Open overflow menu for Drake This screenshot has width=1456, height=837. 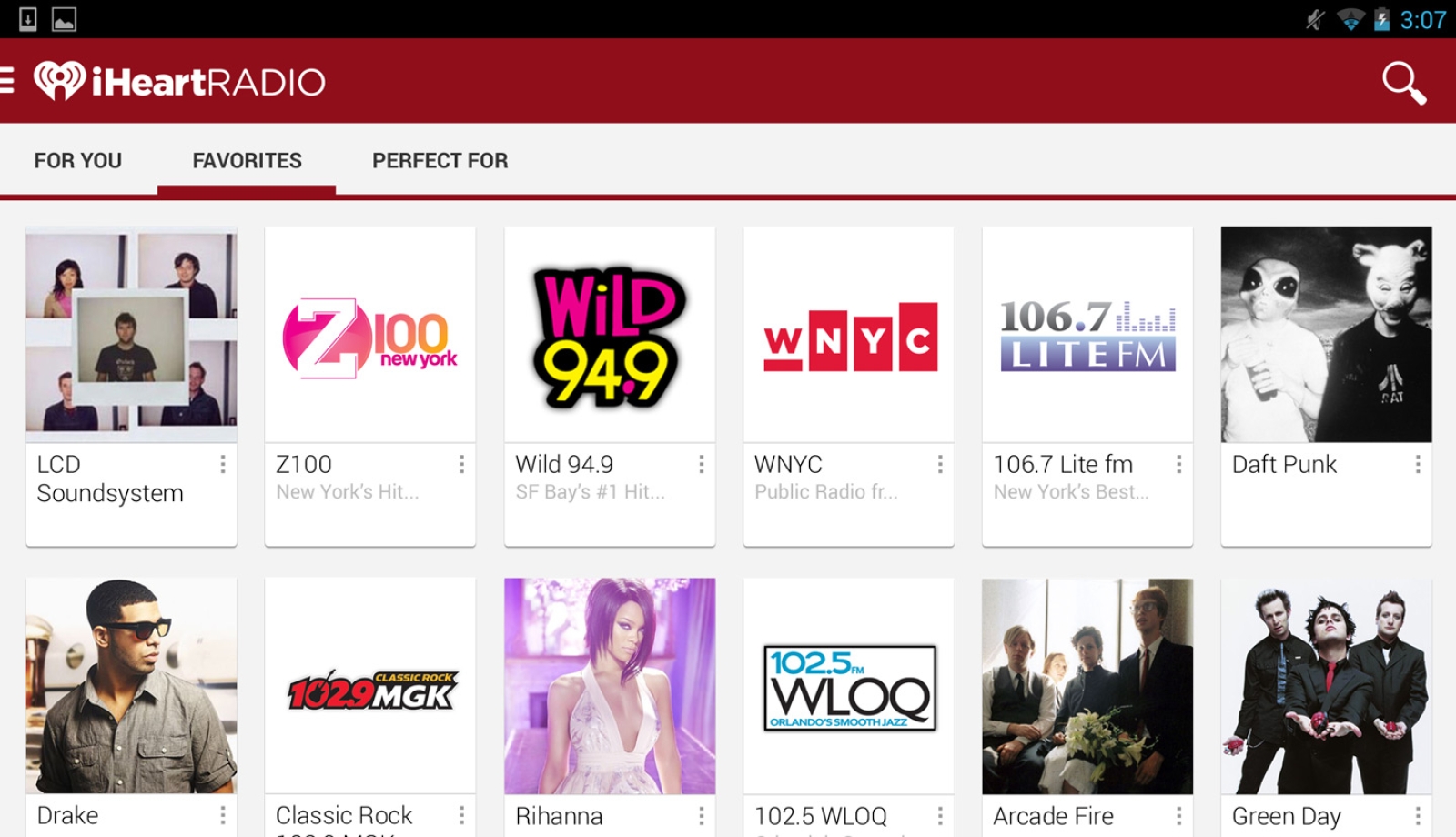coord(222,816)
